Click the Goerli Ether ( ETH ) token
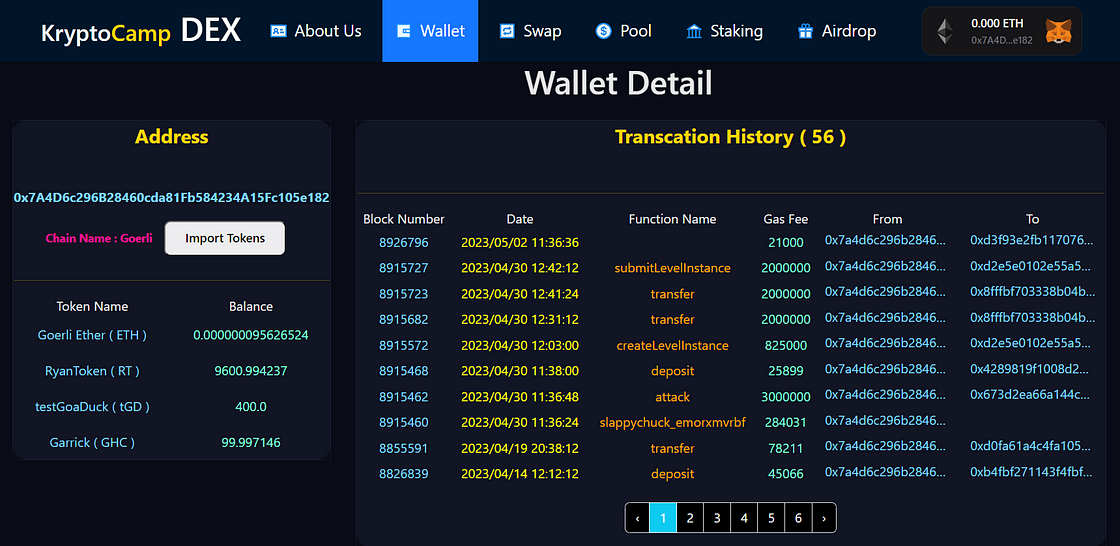The height and width of the screenshot is (546, 1120). click(92, 334)
